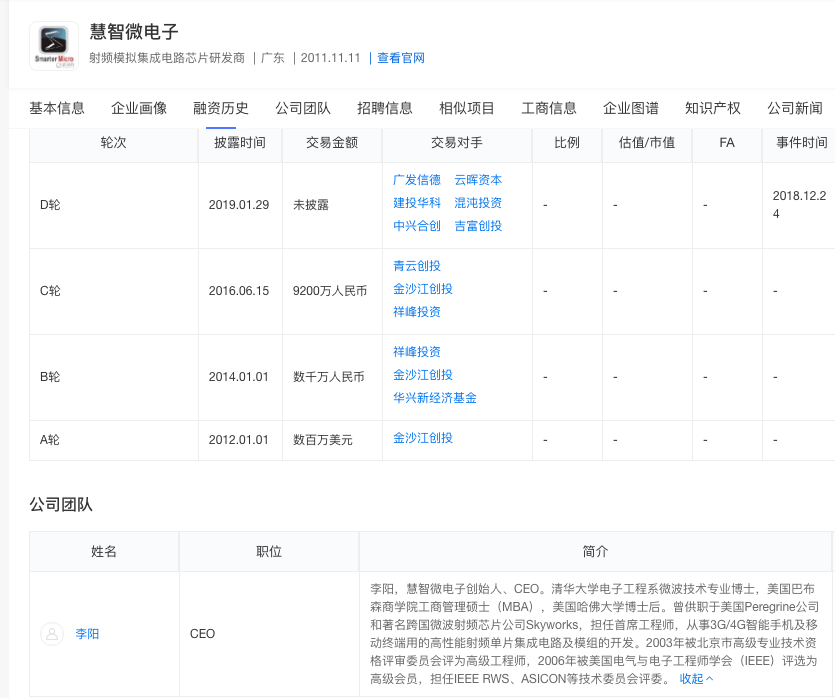Open the 知识产权 tab
Viewport: 835px width, 698px height.
tap(713, 108)
